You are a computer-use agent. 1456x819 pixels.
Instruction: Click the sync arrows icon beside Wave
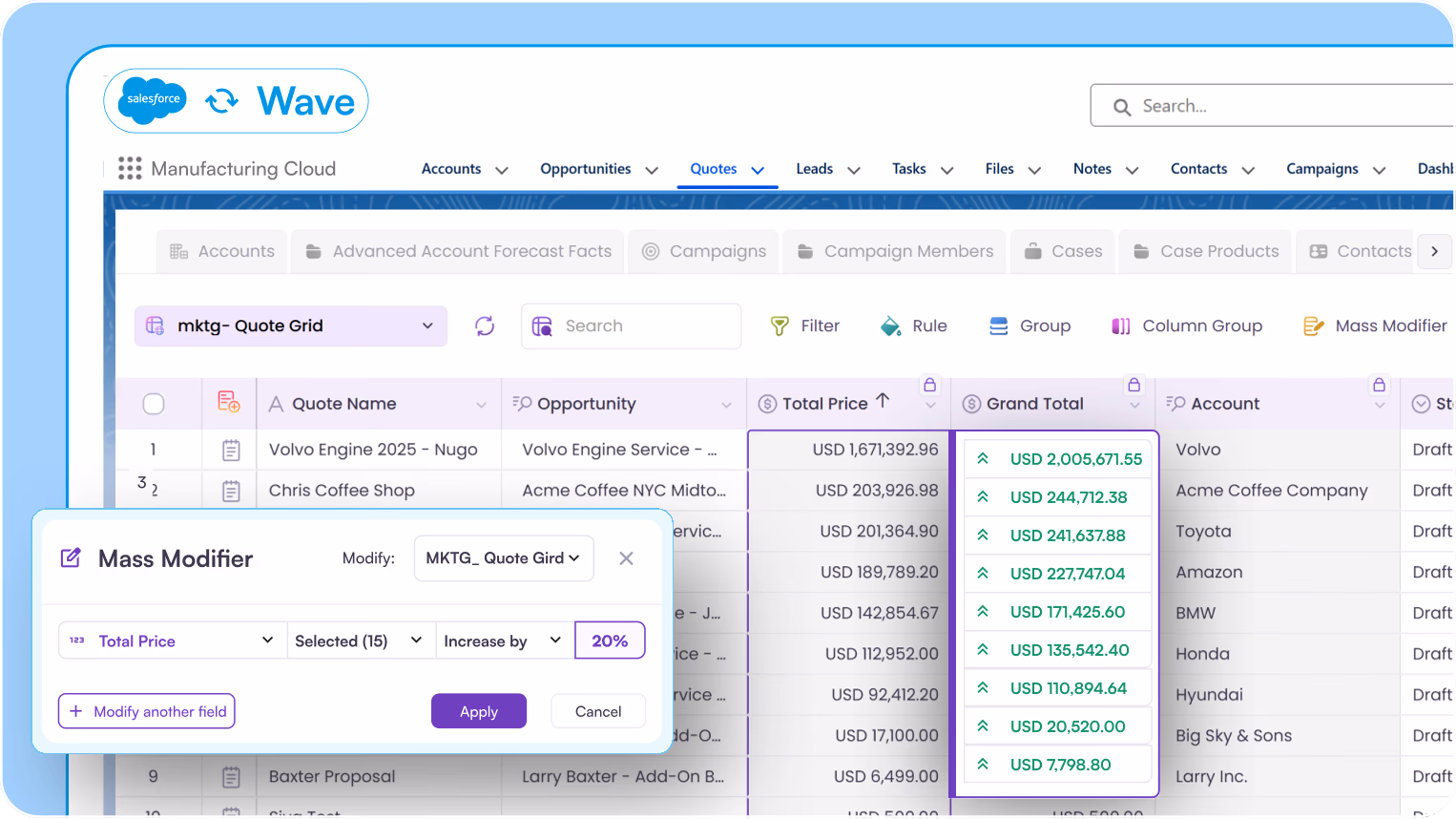(x=222, y=100)
